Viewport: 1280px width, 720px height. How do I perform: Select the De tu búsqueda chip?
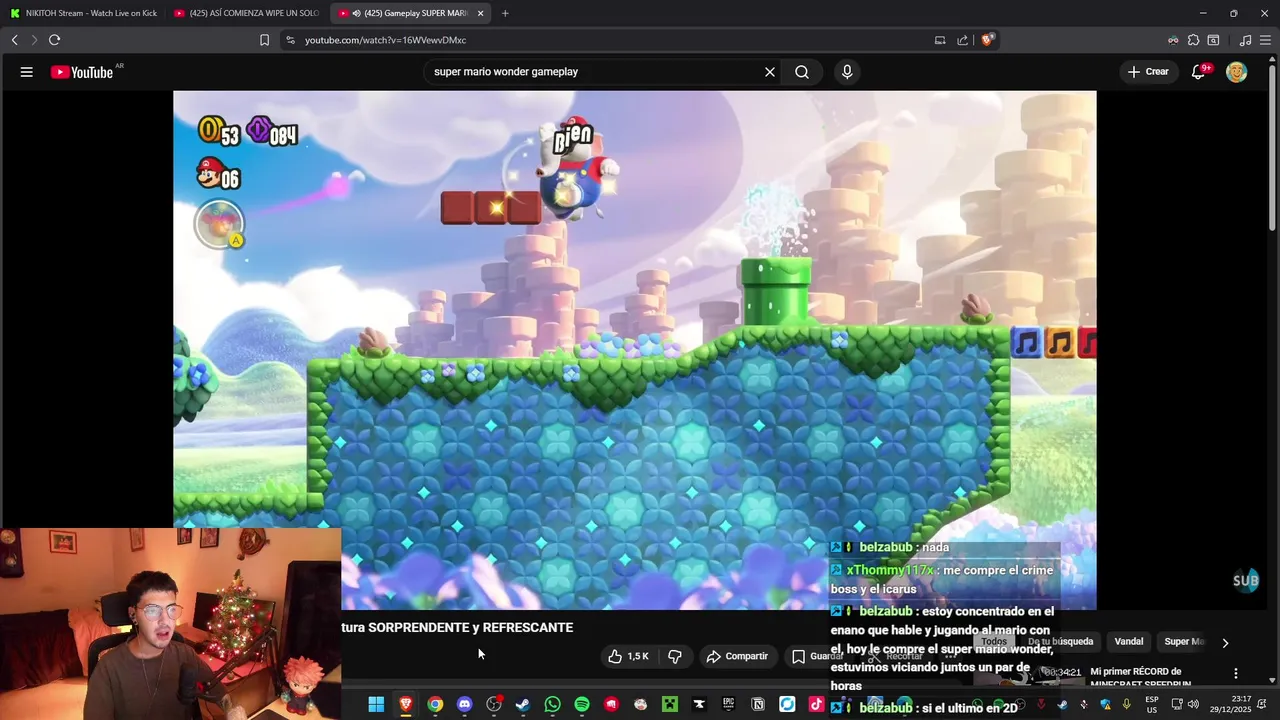[x=1060, y=642]
